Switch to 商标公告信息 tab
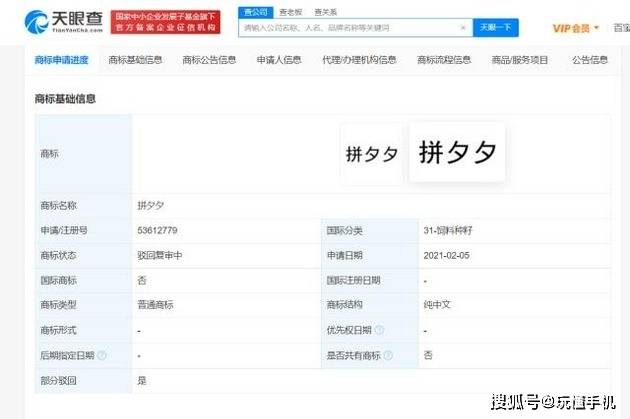 pos(209,60)
